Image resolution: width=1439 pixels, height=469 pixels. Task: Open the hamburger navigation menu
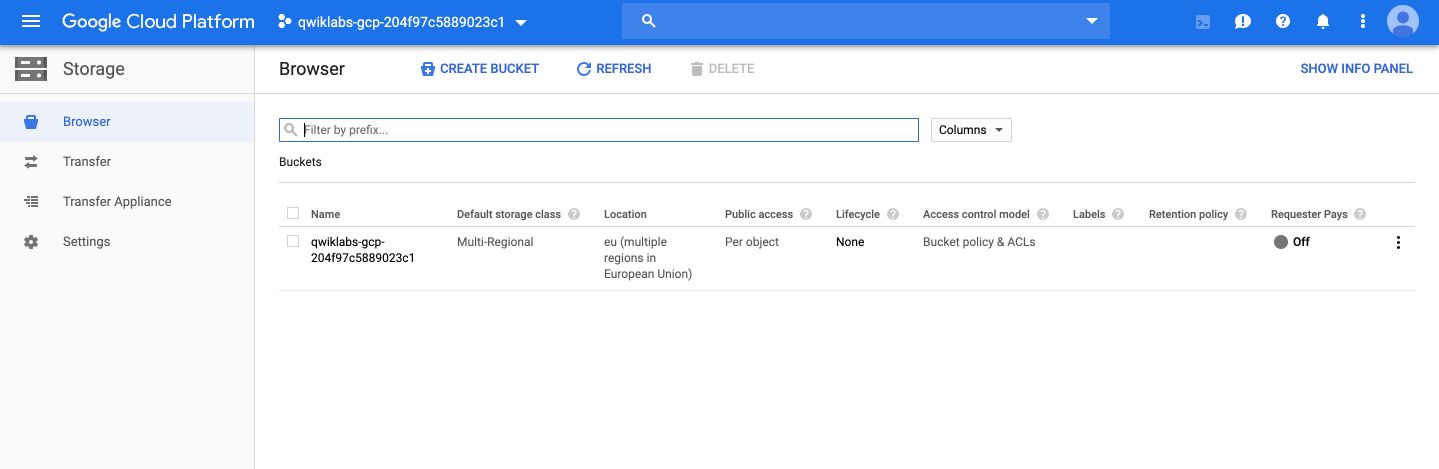pos(30,21)
